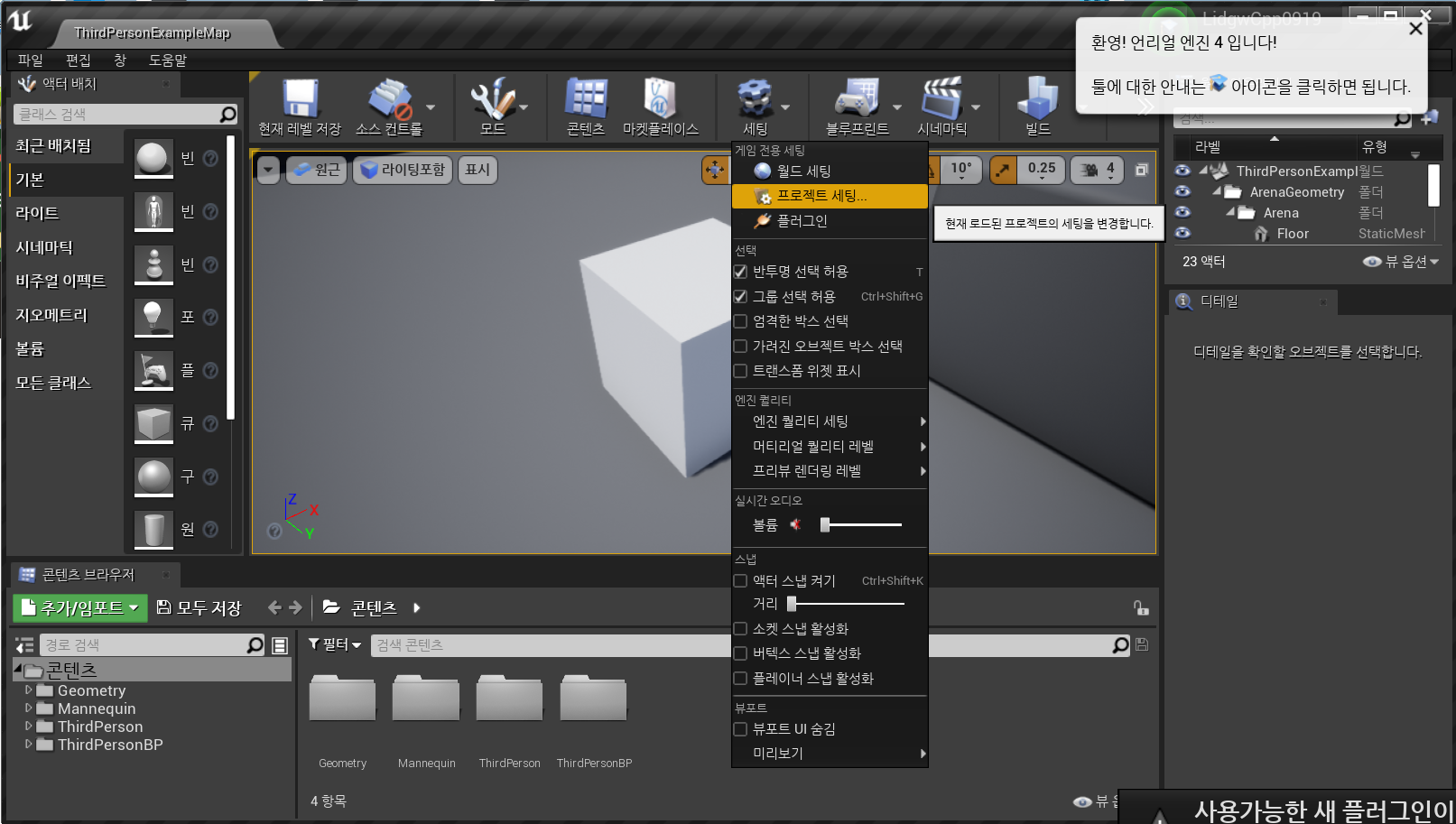The image size is (1456, 824).
Task: Open the Window (창) menu
Action: 120,60
